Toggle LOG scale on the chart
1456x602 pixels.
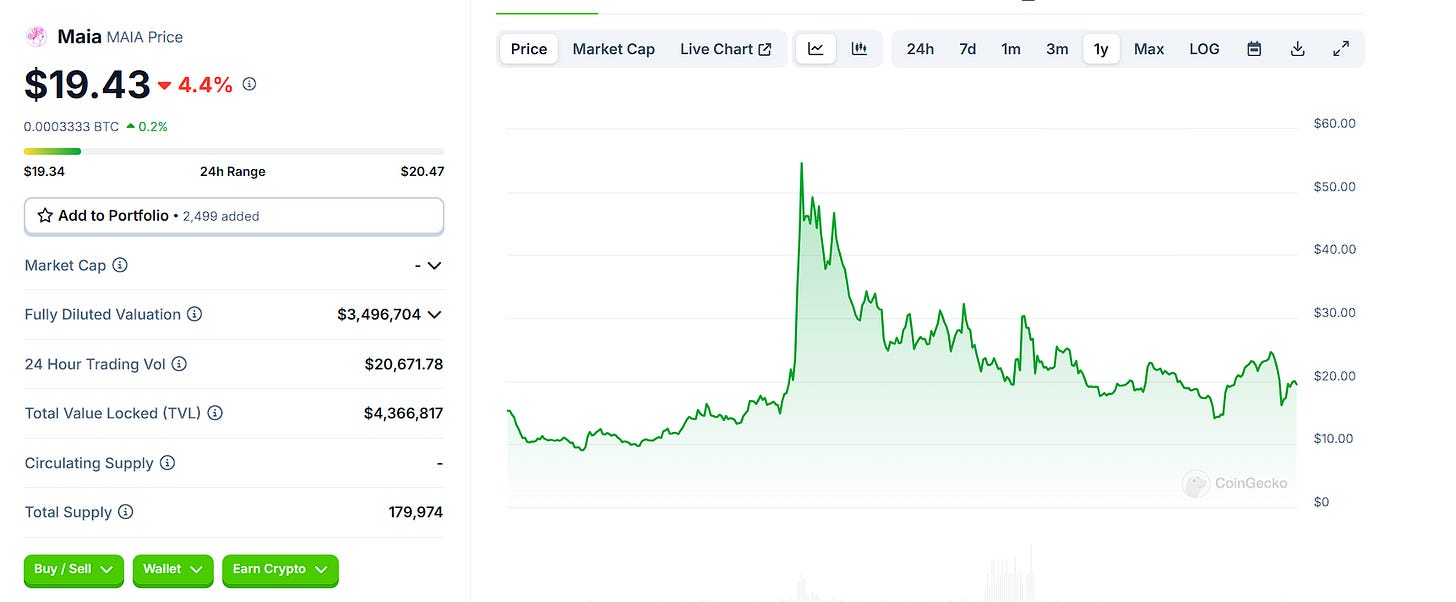(x=1204, y=48)
